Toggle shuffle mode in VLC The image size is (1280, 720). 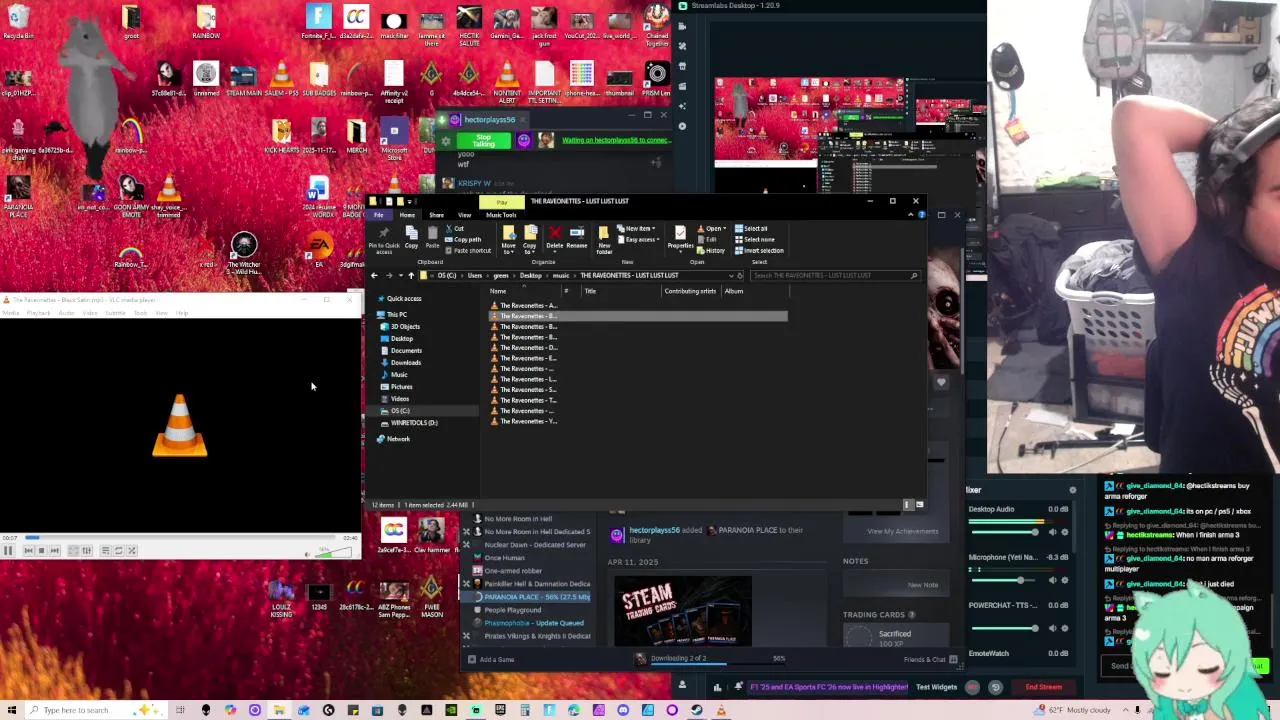tap(132, 550)
